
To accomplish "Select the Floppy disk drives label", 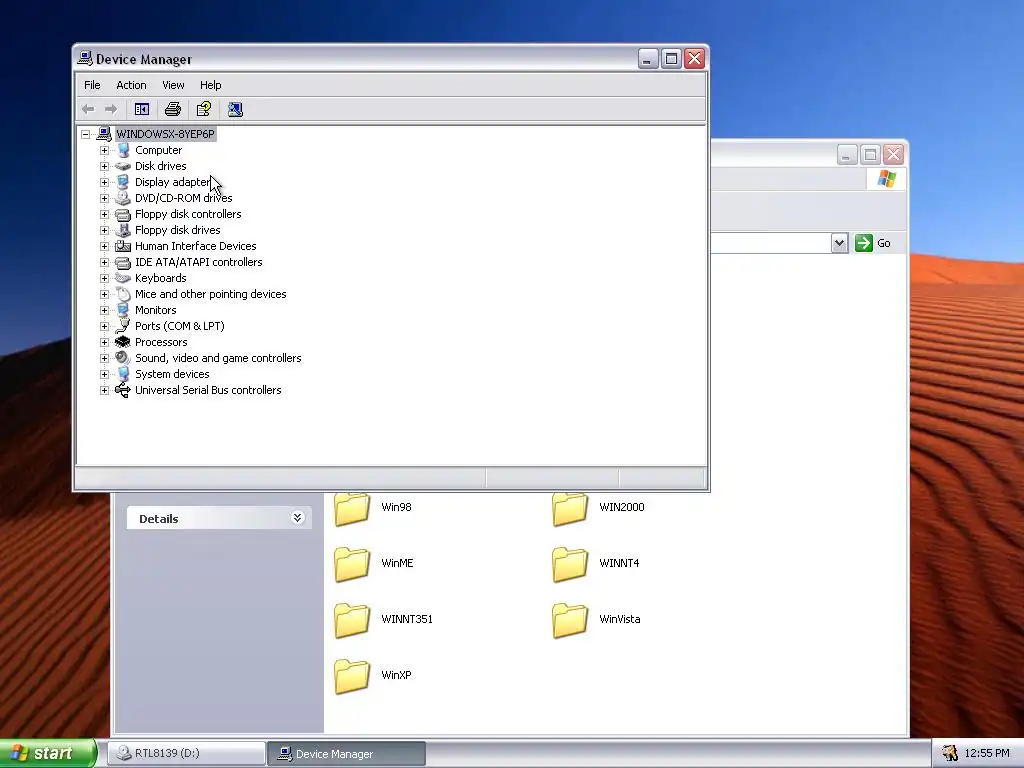I will click(178, 230).
